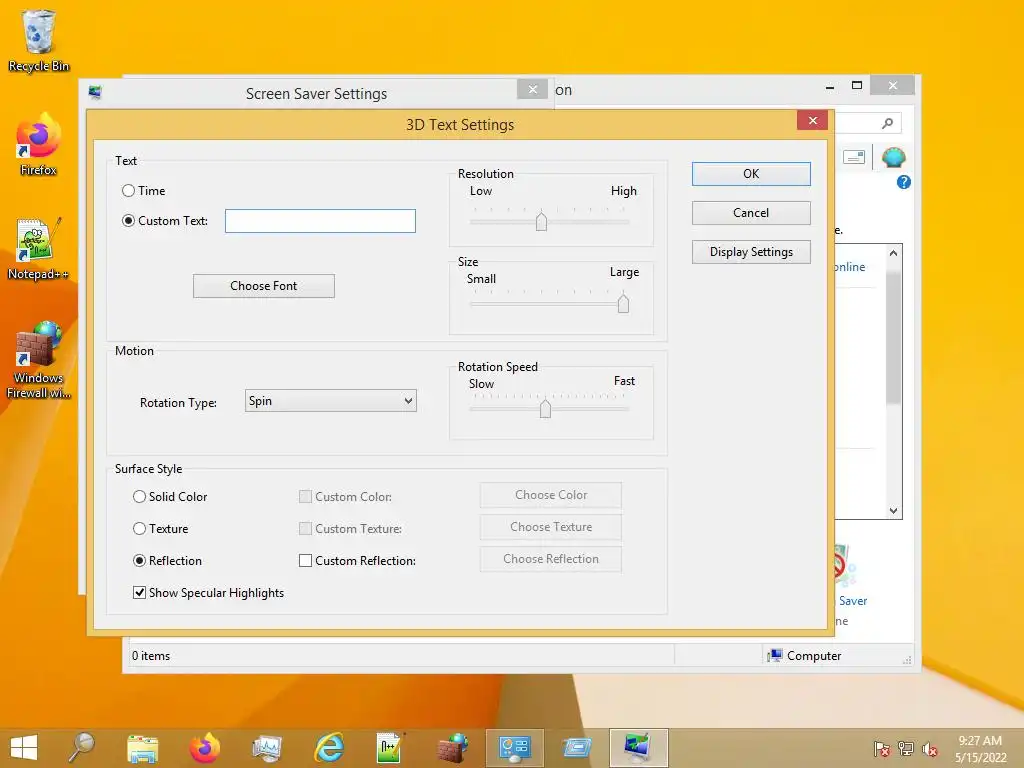Image resolution: width=1024 pixels, height=768 pixels.
Task: Click the blue help question mark icon
Action: coord(904,182)
